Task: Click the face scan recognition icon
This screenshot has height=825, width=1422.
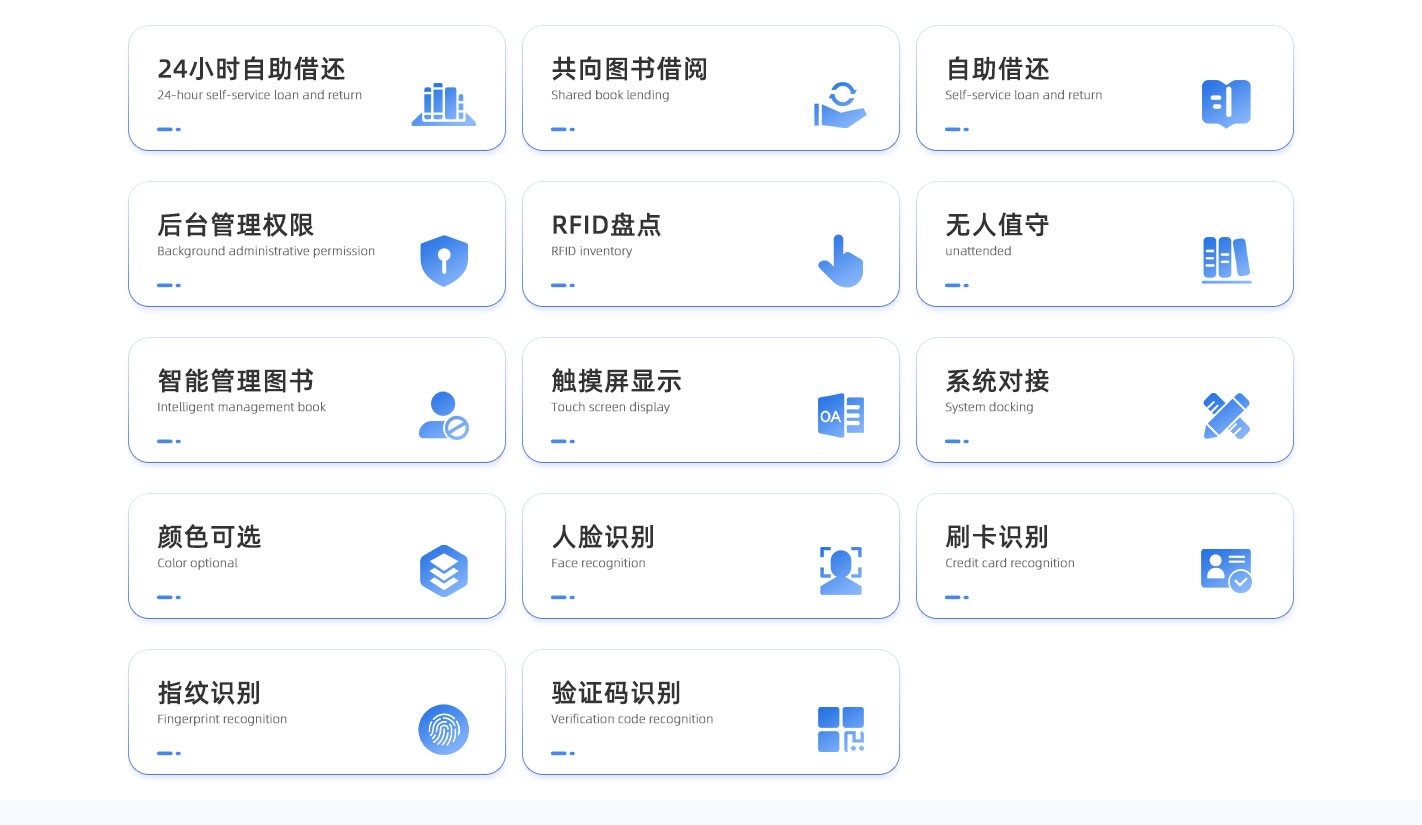Action: click(x=840, y=571)
